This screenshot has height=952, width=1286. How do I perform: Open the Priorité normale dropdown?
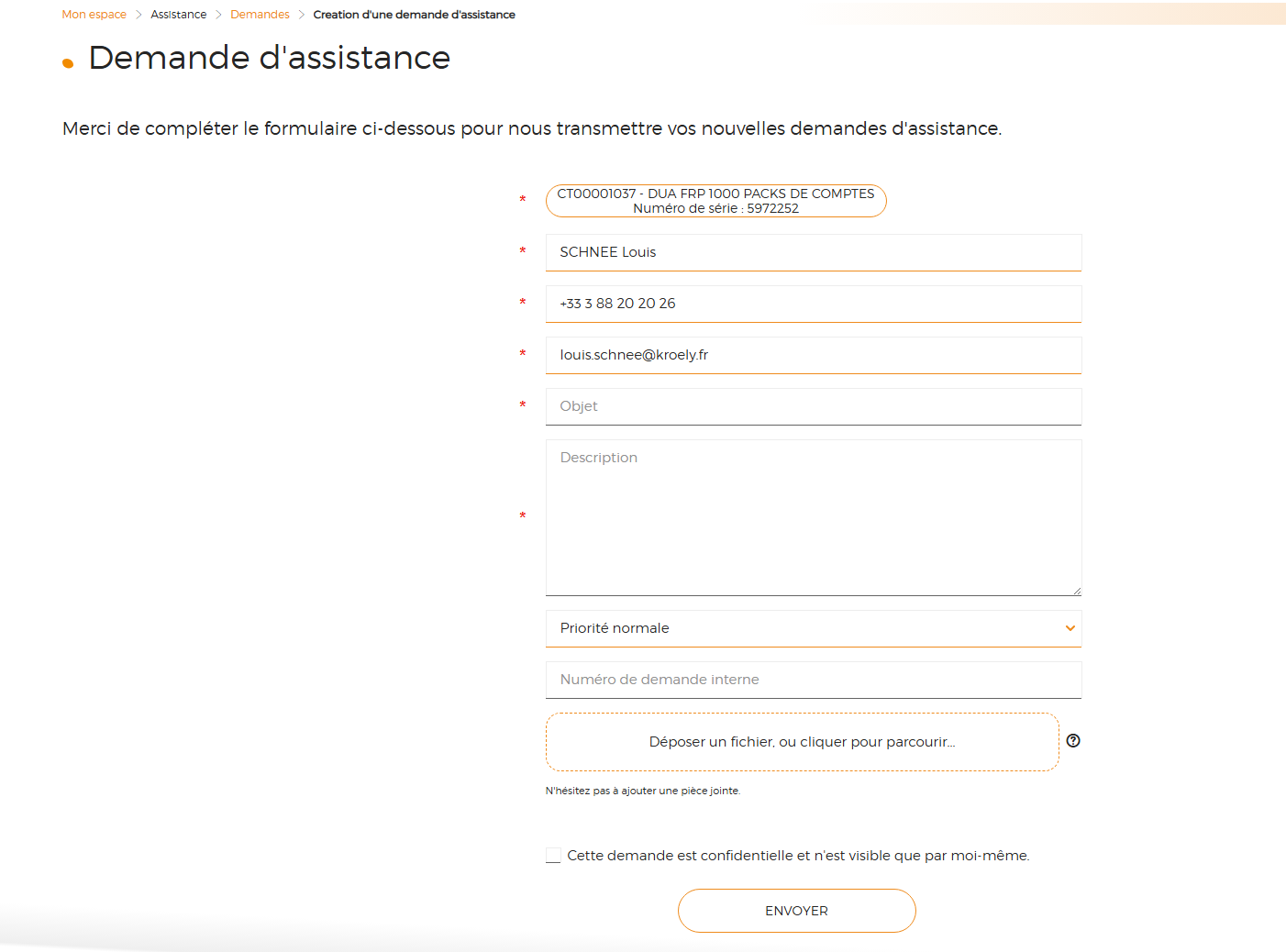(x=814, y=628)
